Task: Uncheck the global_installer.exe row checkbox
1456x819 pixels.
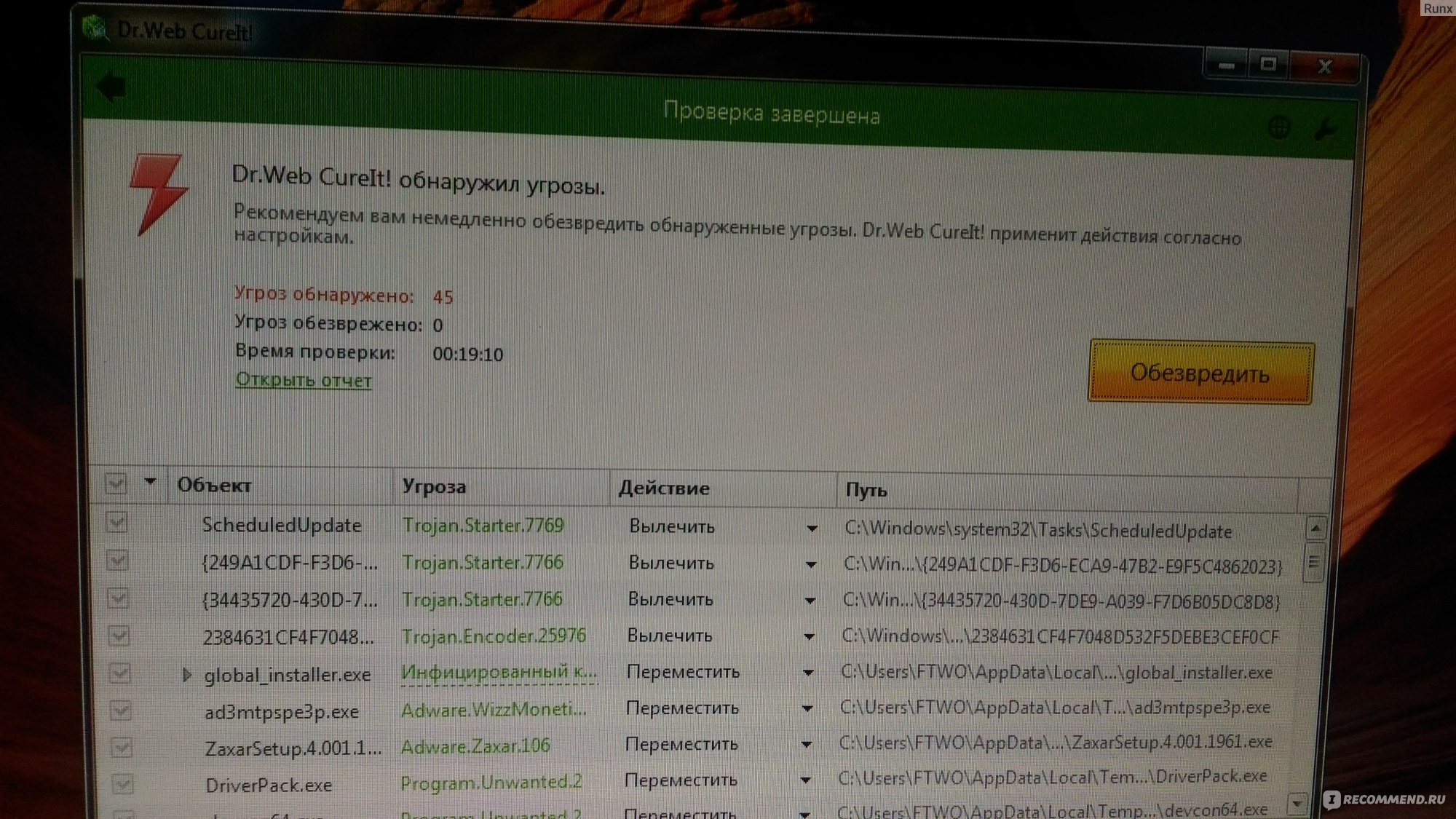Action: click(120, 673)
